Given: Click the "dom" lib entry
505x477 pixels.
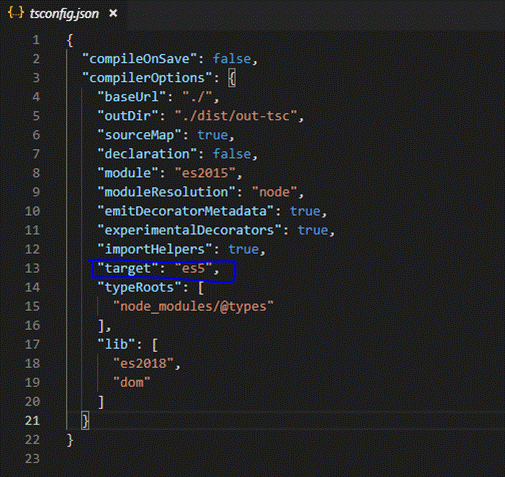Looking at the screenshot, I should pyautogui.click(x=132, y=383).
